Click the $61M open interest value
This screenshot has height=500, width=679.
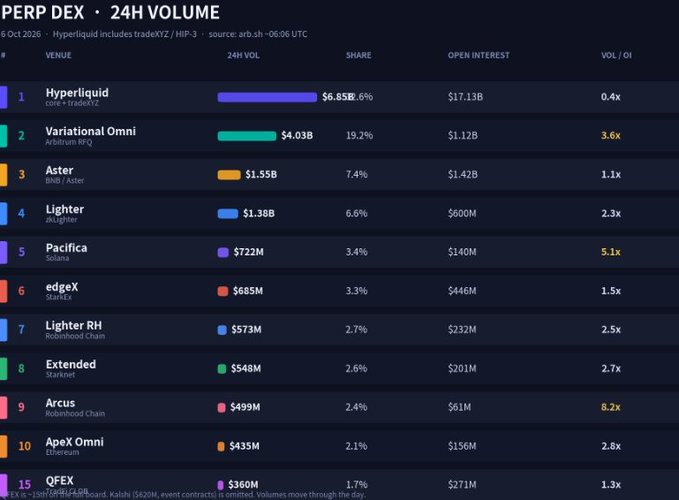[459, 407]
